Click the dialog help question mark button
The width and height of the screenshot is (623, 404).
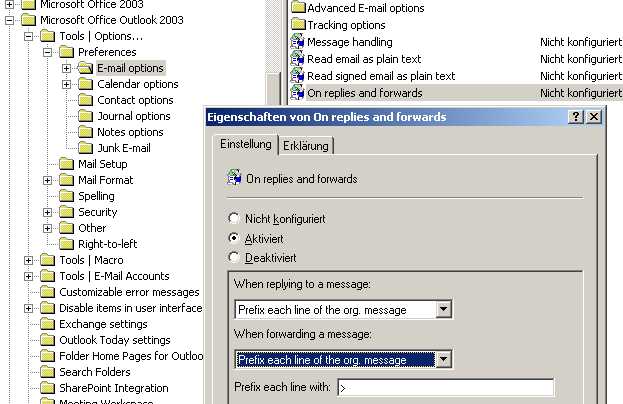pos(575,117)
